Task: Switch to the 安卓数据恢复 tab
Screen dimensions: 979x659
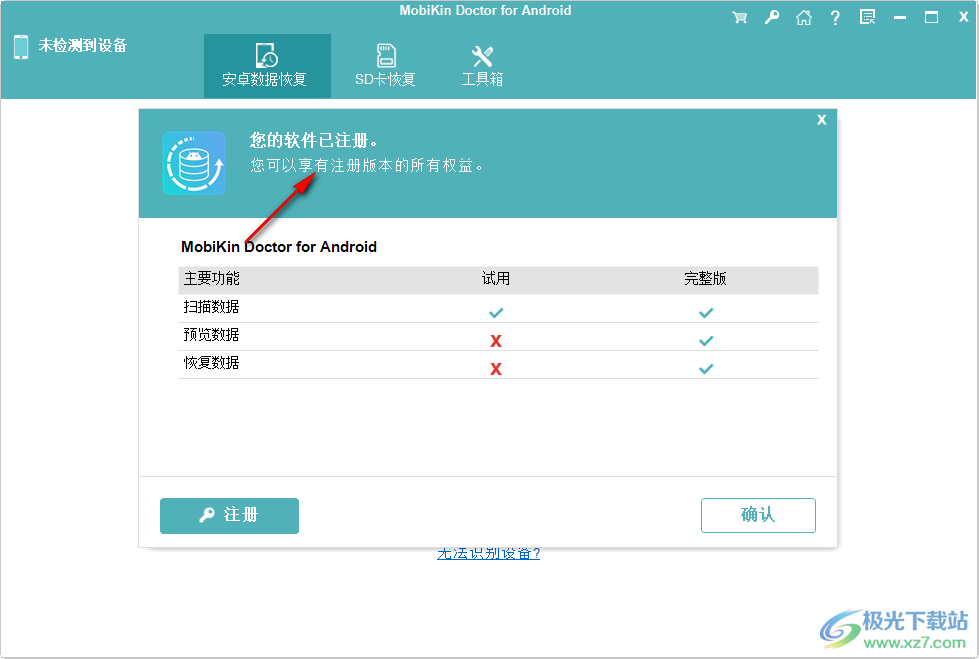Action: (x=267, y=64)
